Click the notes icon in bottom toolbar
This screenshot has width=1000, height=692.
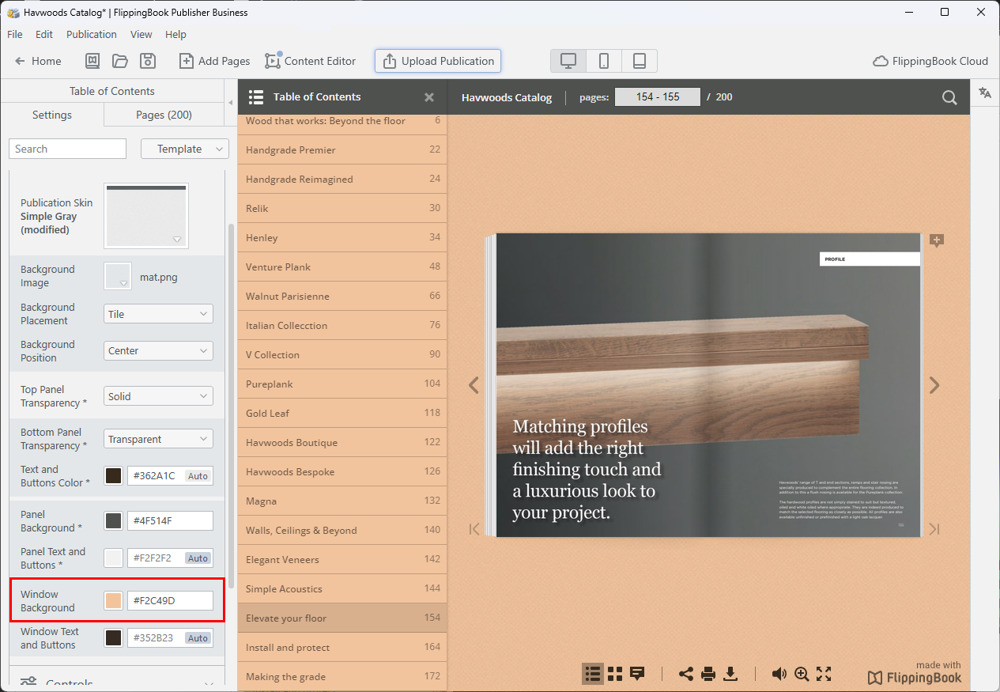(x=637, y=674)
